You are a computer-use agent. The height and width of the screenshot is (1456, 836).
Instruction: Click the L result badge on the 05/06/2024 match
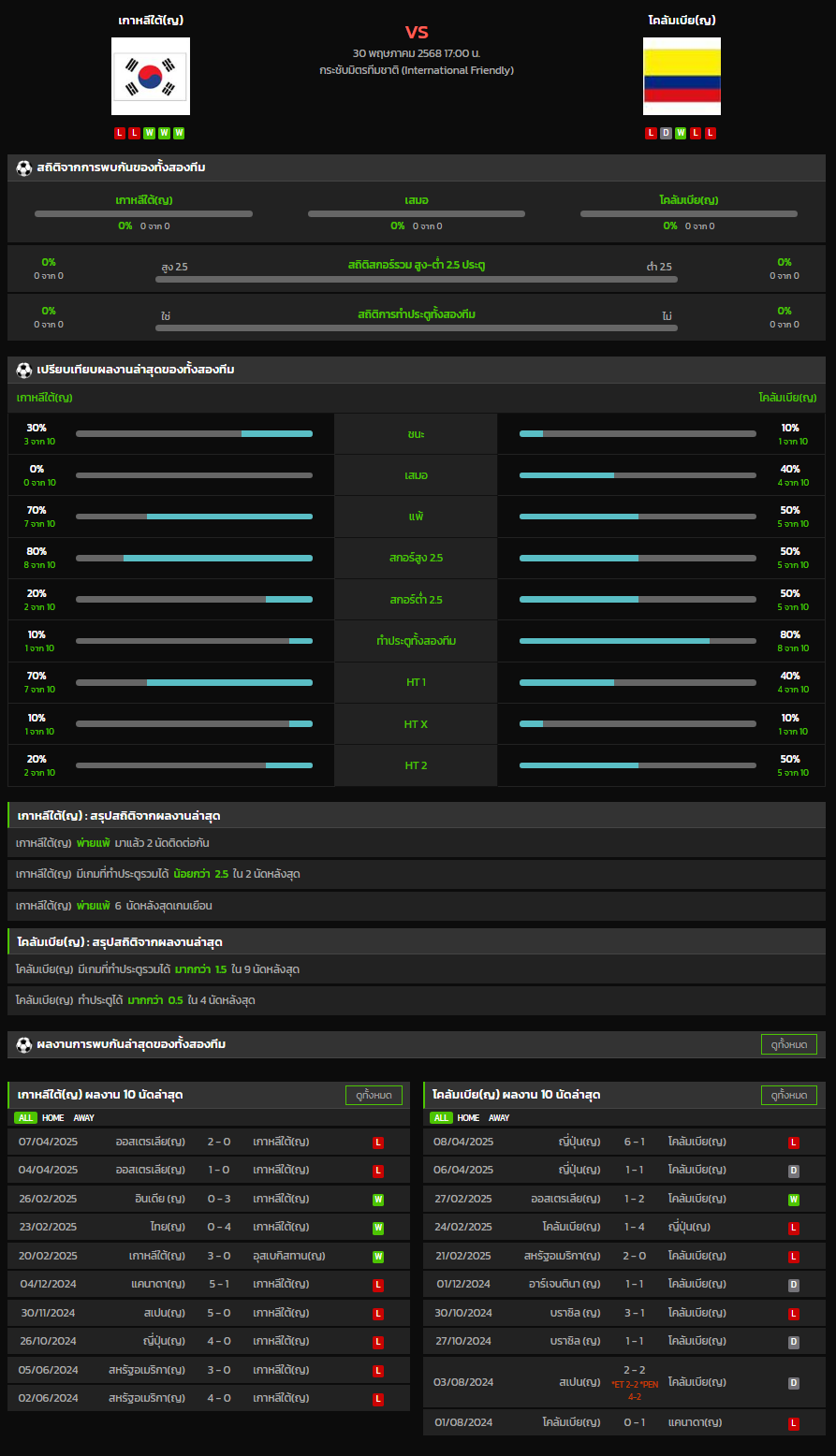[378, 1371]
